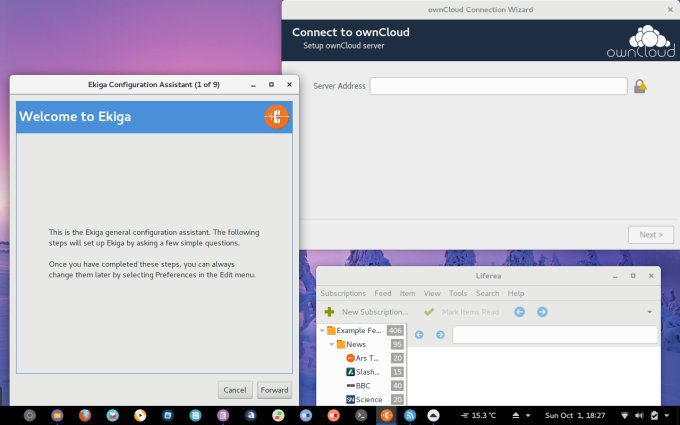680x425 pixels.
Task: Click the browser forward arrow beside Liferea address bar
Action: point(440,334)
